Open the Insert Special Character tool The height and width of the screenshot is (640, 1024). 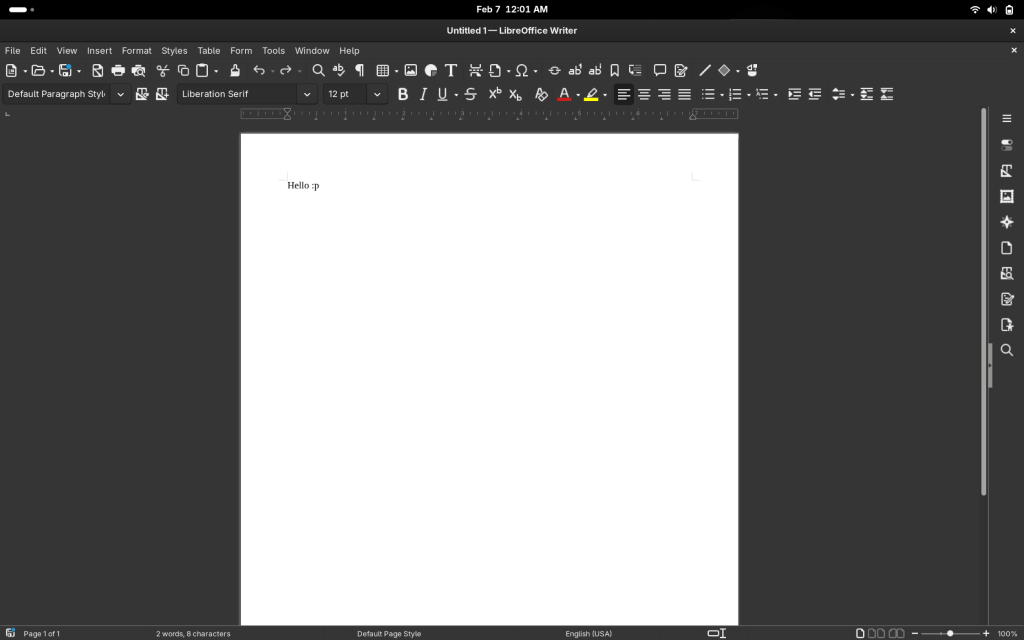pos(521,70)
